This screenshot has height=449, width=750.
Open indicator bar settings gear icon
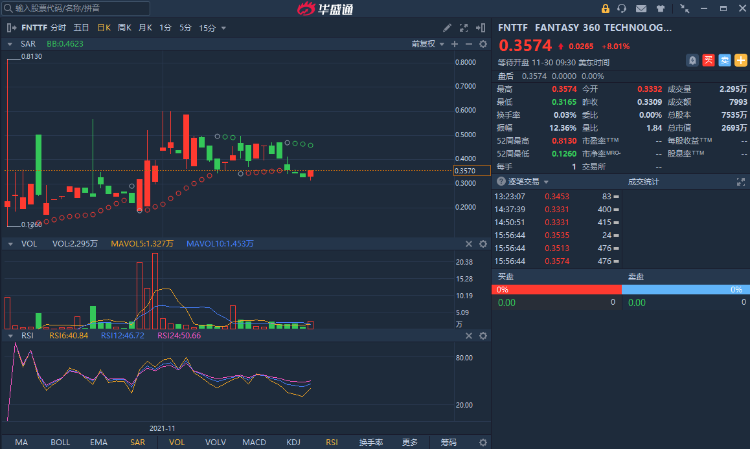click(x=483, y=442)
